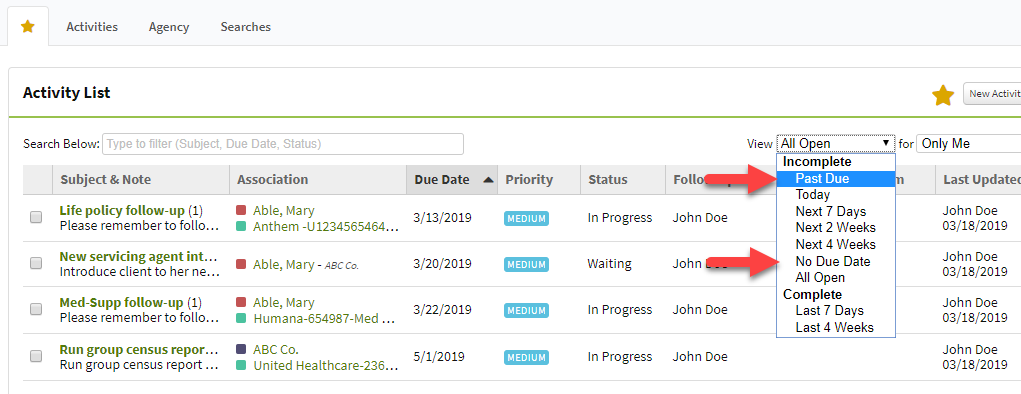Click the Waiting status cell
The image size is (1021, 394).
[609, 264]
